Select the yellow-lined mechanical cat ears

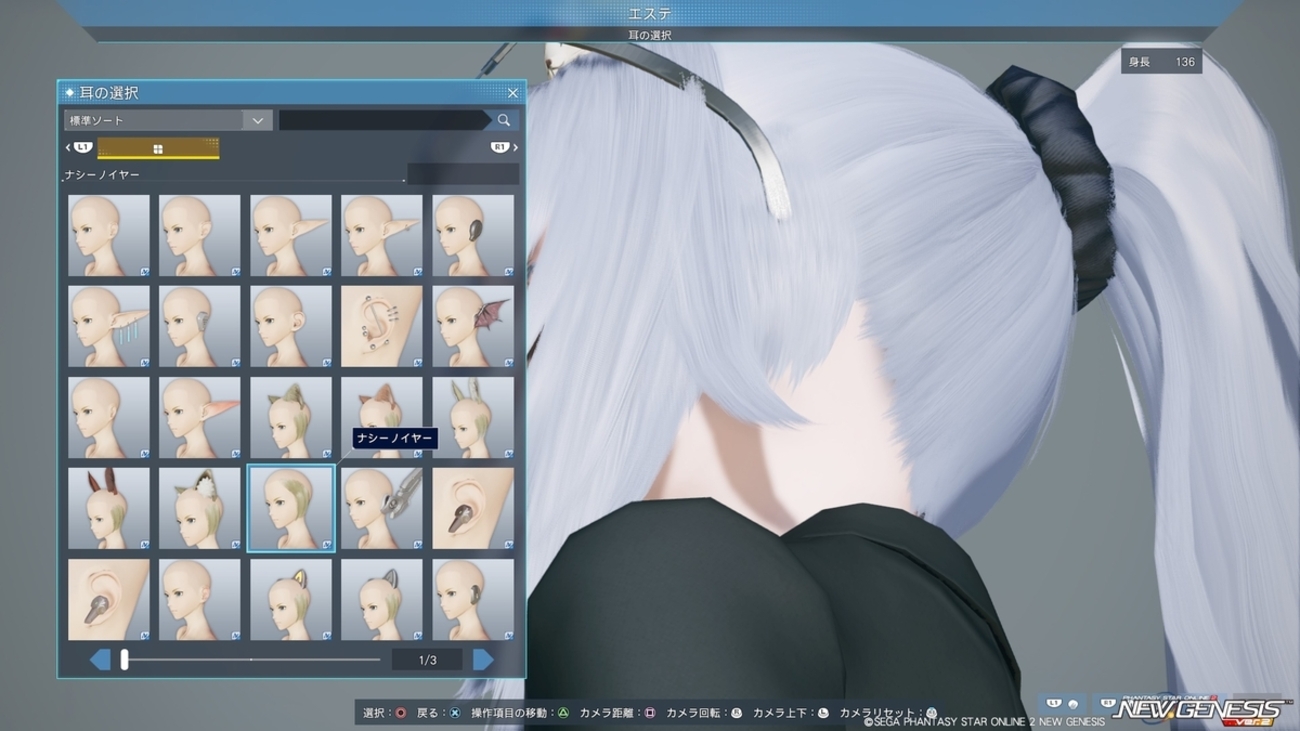[x=291, y=600]
